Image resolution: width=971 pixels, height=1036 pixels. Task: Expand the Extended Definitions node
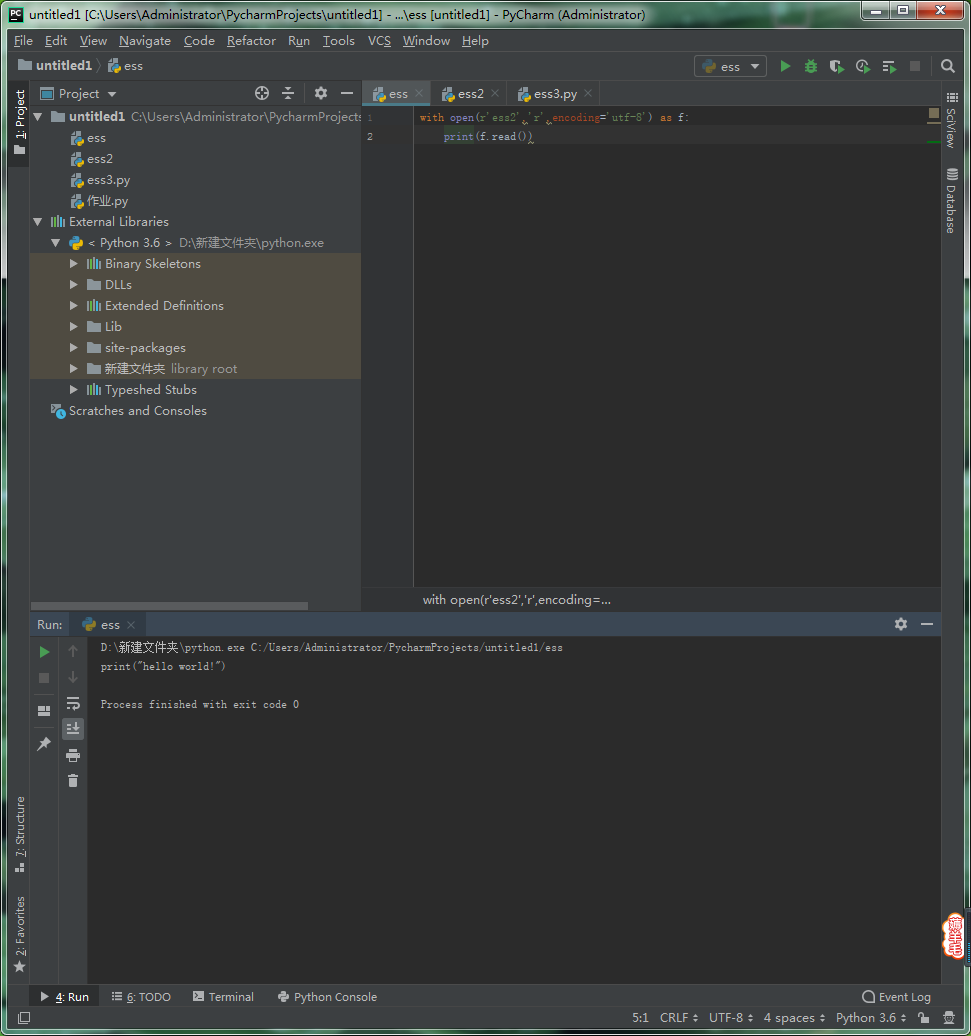coord(74,306)
